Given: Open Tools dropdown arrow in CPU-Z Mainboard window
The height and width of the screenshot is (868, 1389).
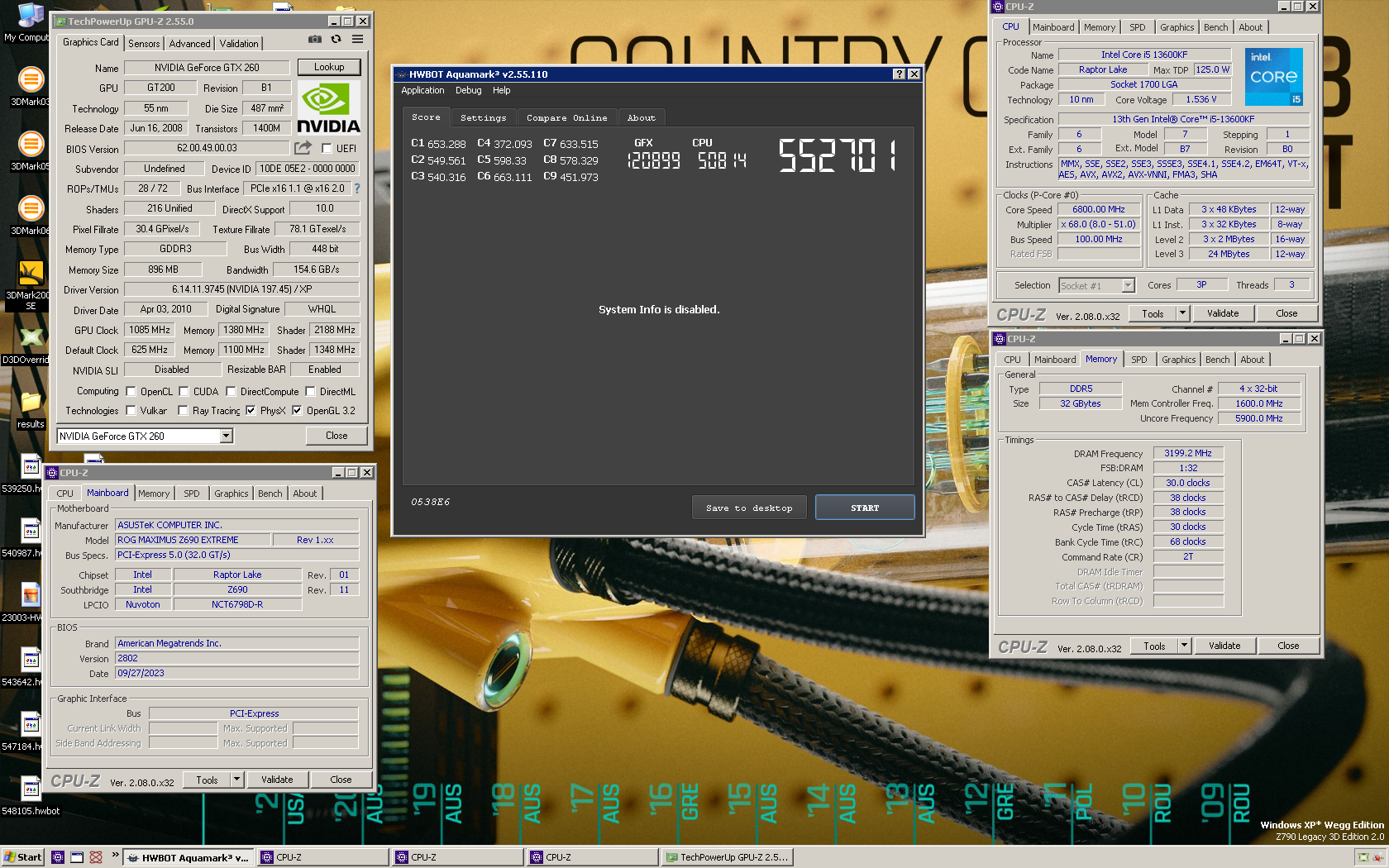Looking at the screenshot, I should (236, 779).
